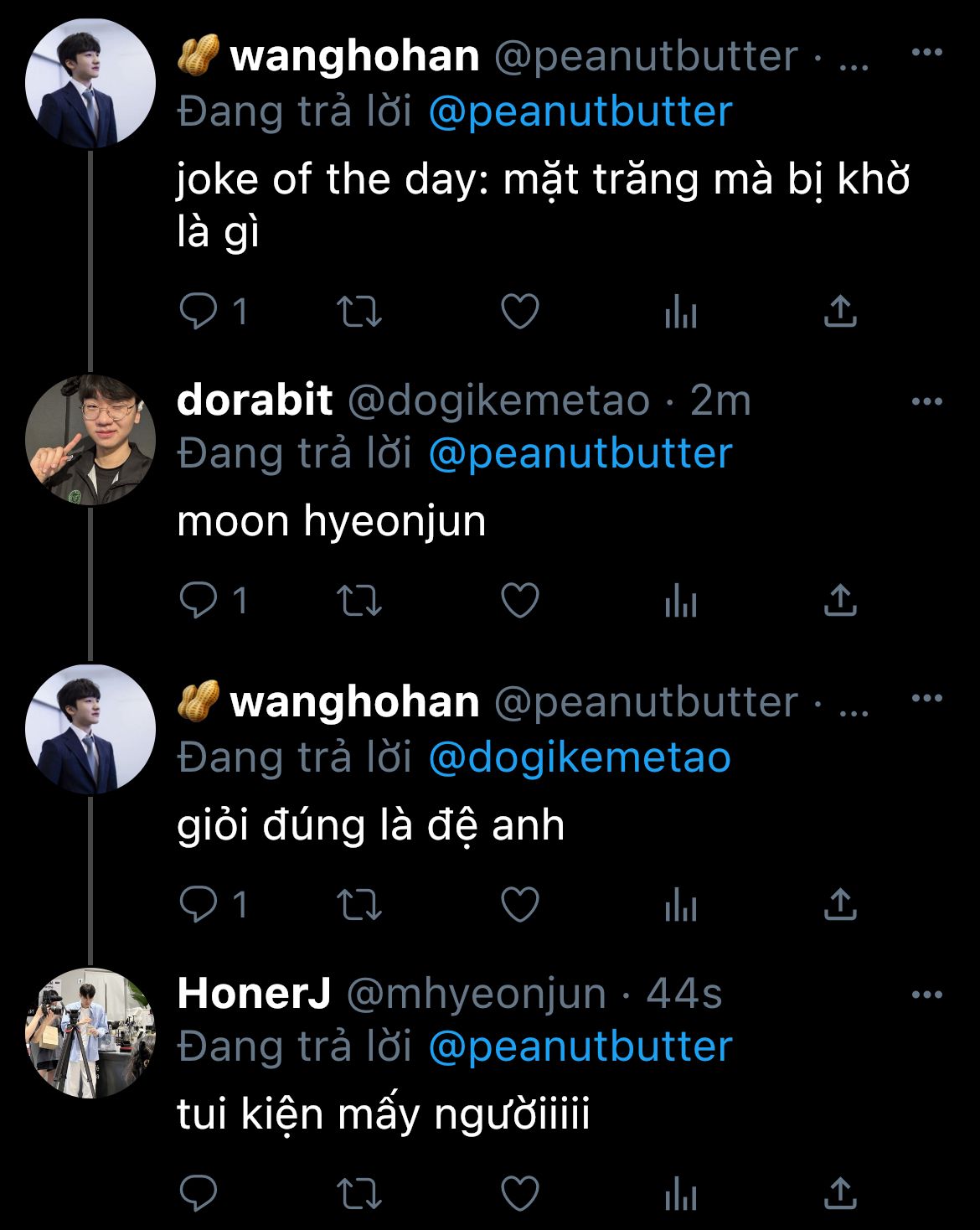Image resolution: width=980 pixels, height=1230 pixels.
Task: View analytics of "moon hyeonjun" tweet
Action: coord(680,602)
